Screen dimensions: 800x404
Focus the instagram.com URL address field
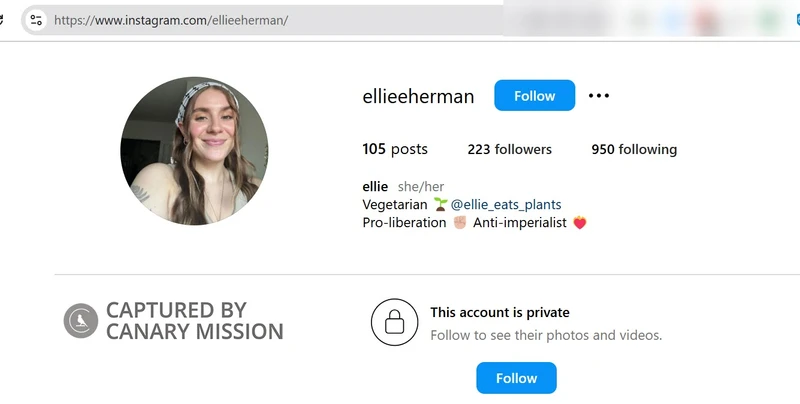(276, 20)
